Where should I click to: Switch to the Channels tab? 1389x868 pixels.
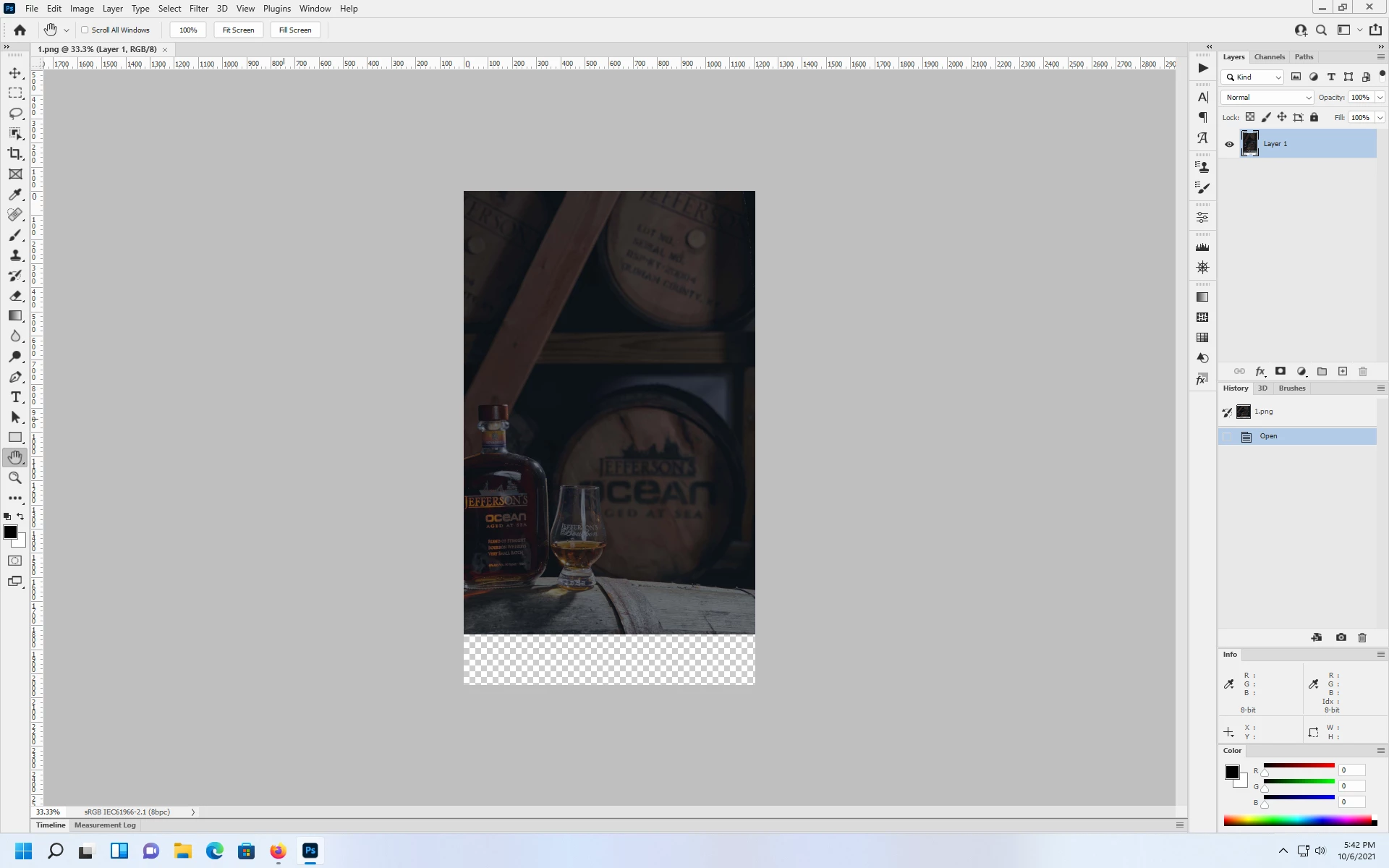[x=1269, y=56]
